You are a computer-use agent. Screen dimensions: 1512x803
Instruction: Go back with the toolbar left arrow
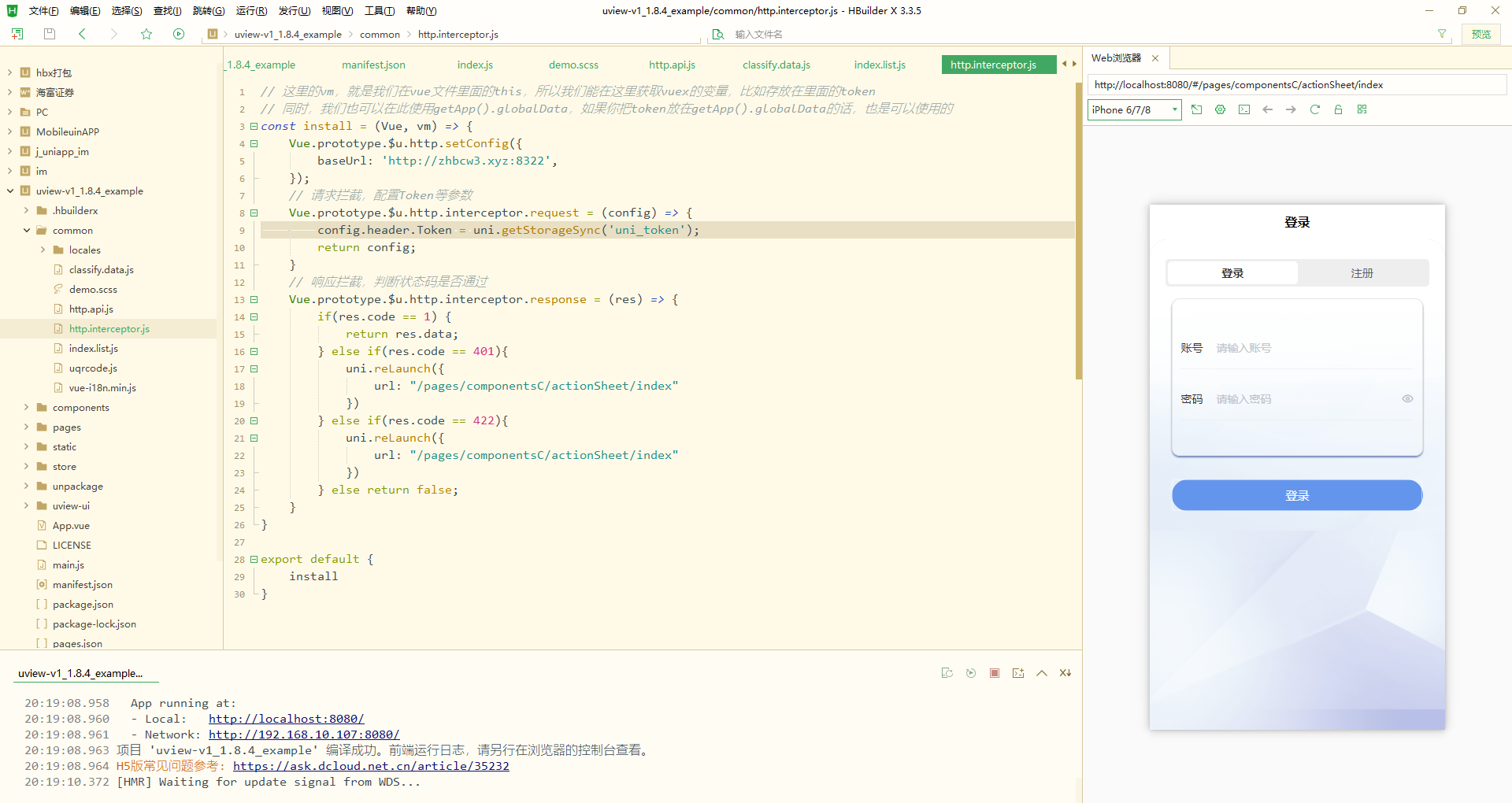tap(82, 34)
